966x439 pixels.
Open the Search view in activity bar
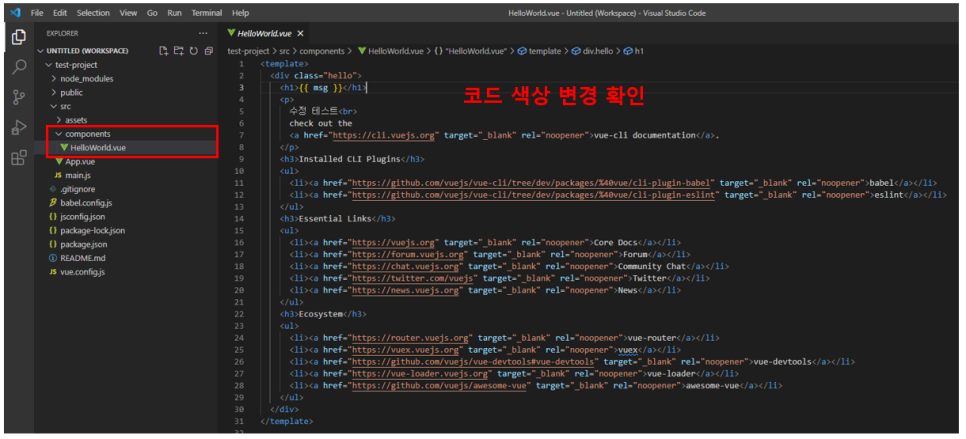[x=18, y=66]
